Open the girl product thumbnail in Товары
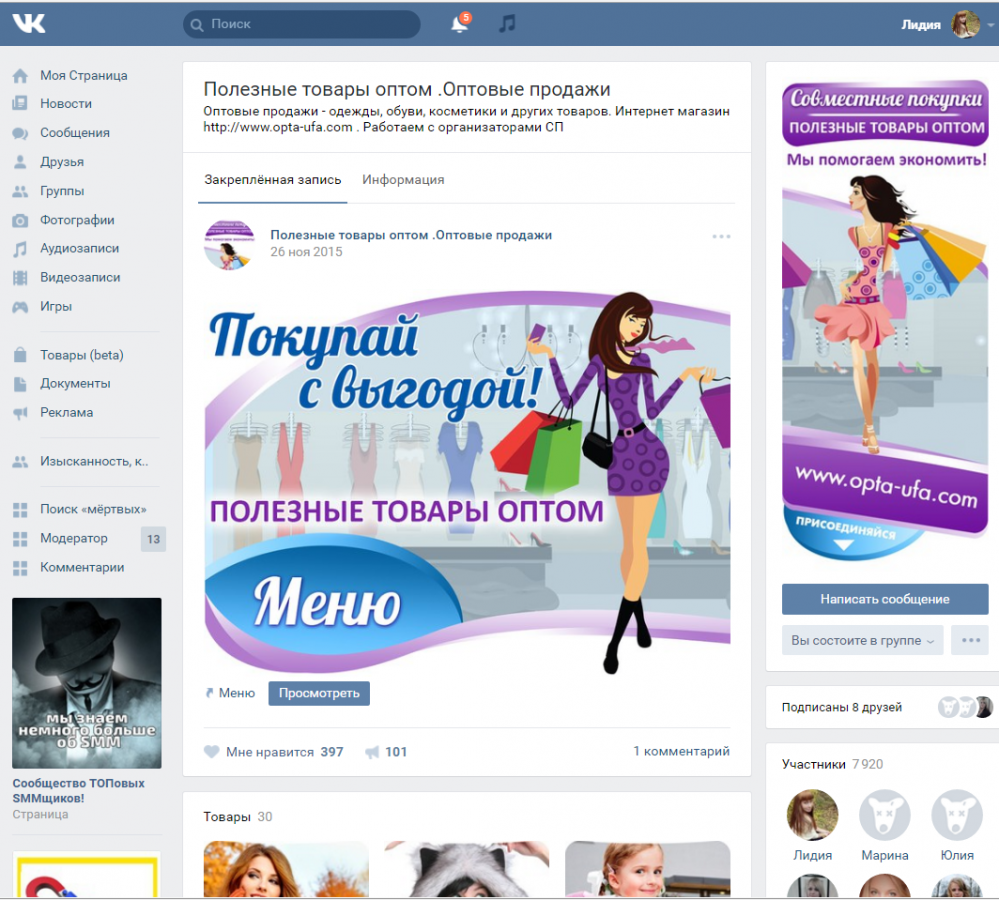Screen dimensions: 999x900 647,869
